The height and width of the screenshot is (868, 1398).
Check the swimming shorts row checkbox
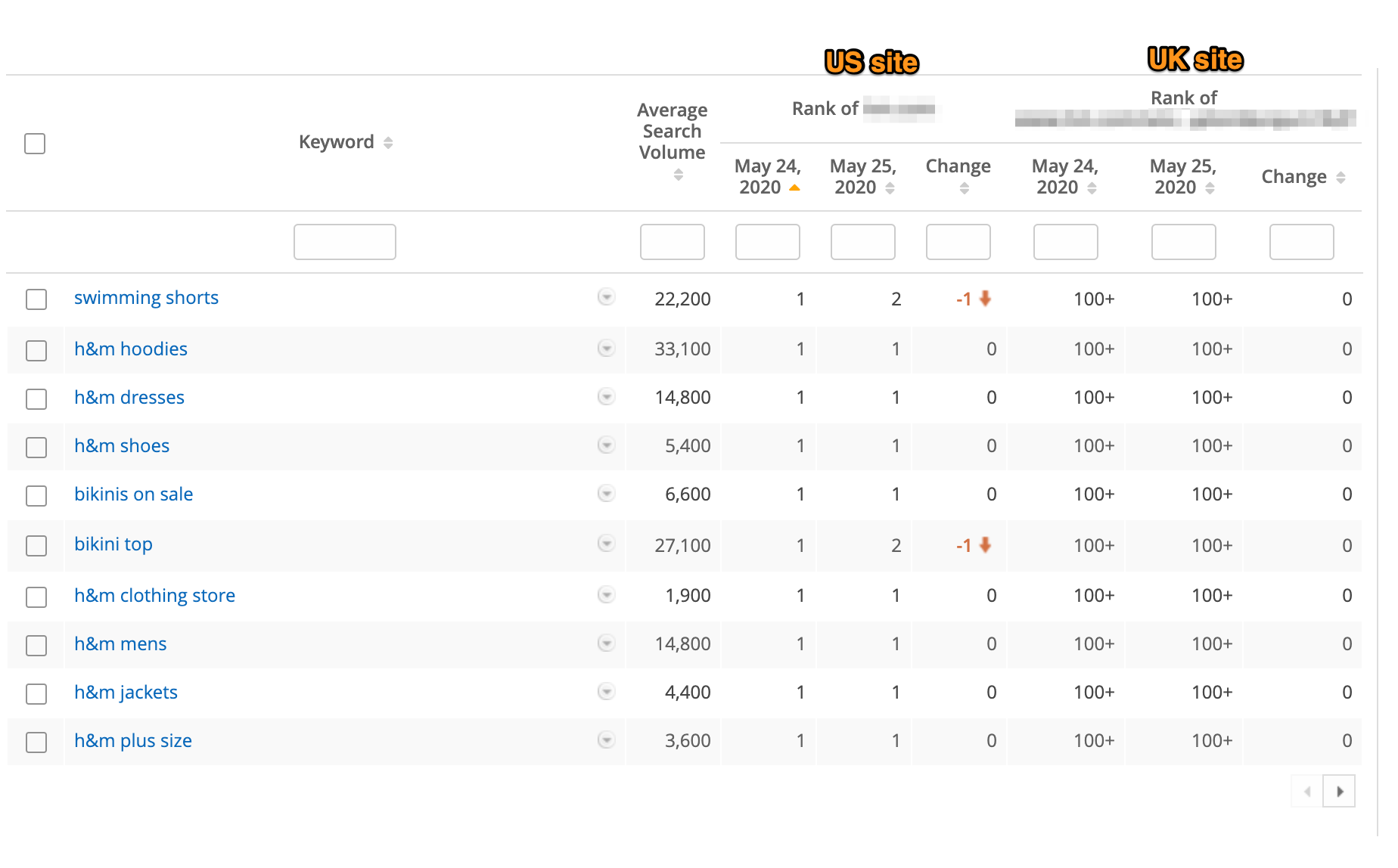(x=36, y=299)
